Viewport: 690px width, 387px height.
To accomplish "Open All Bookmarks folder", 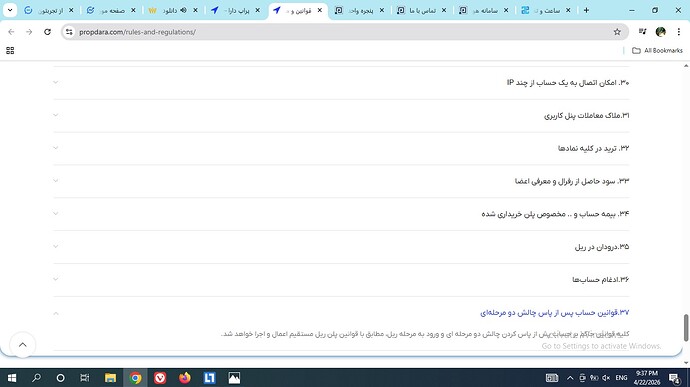I will 657,51.
